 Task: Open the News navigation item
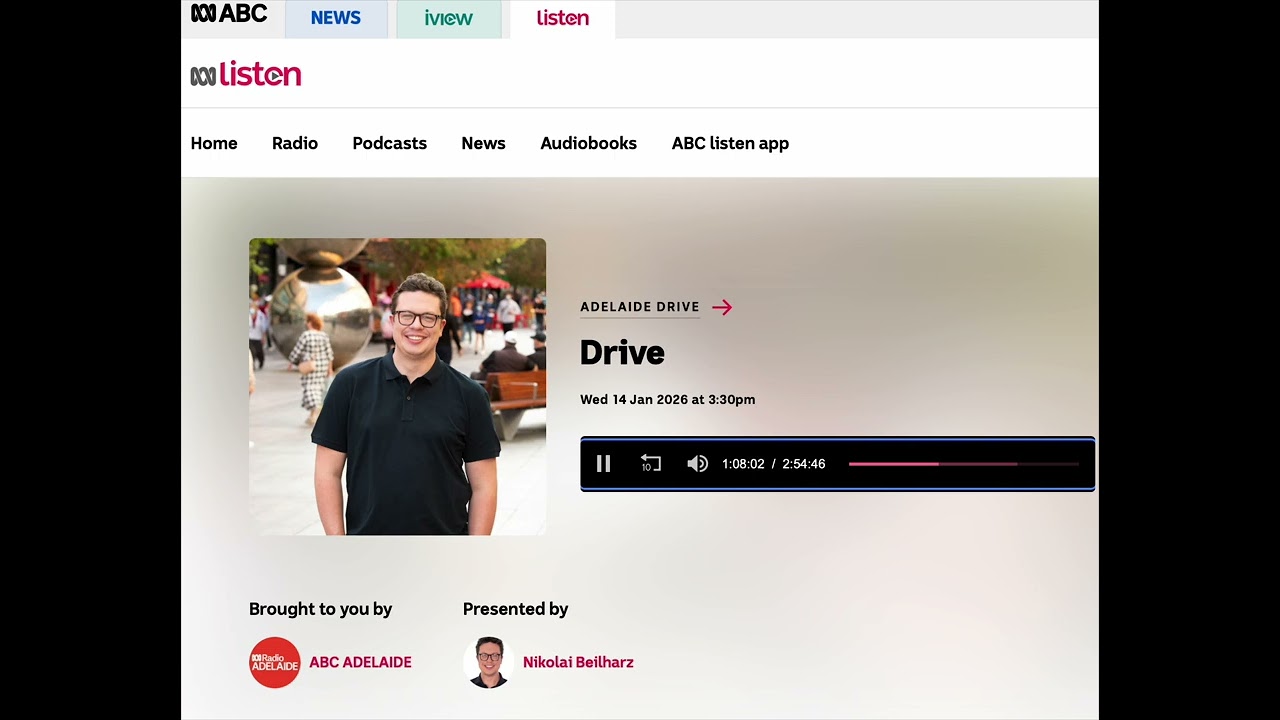483,143
